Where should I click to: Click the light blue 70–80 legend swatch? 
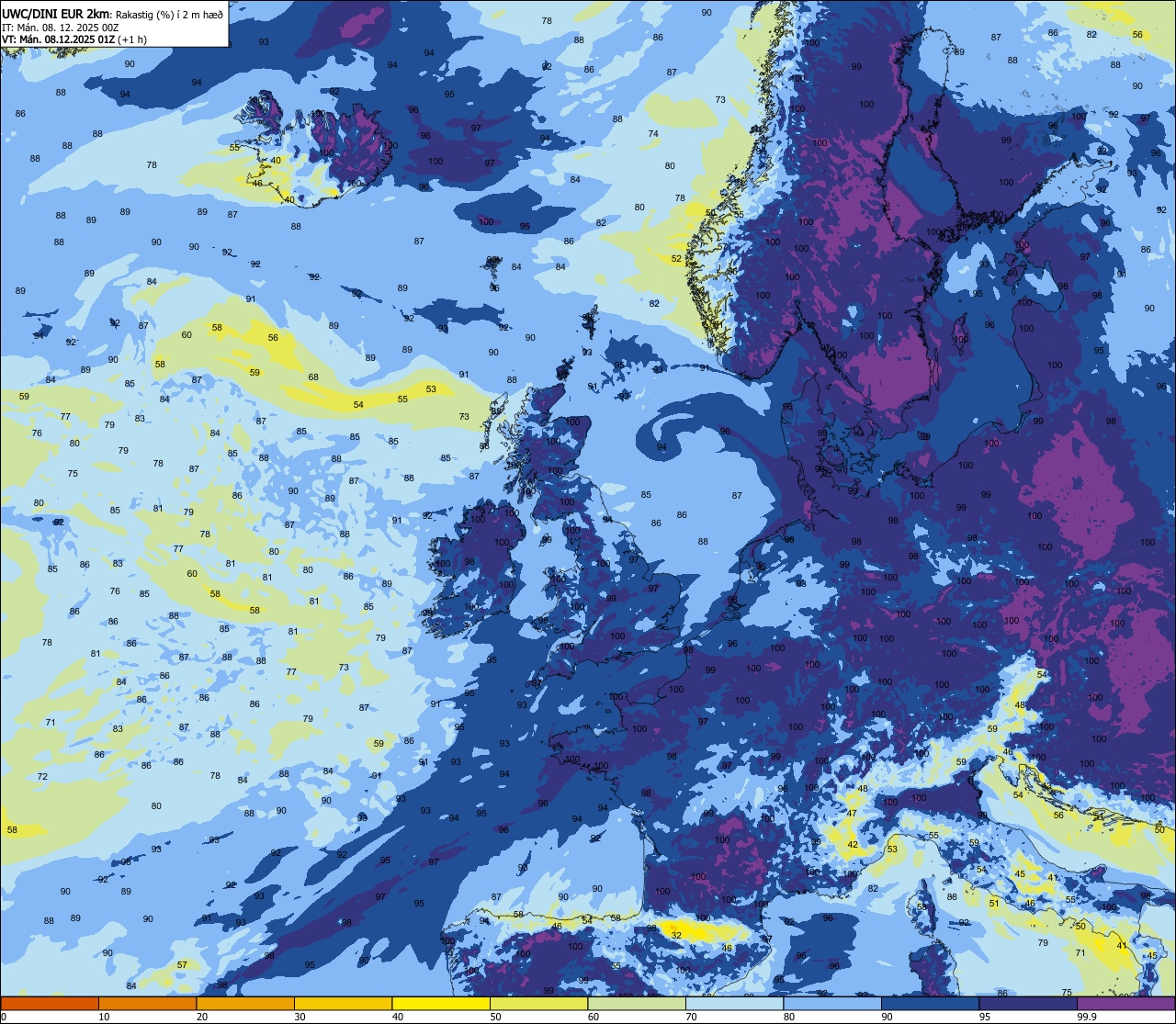[x=734, y=1003]
